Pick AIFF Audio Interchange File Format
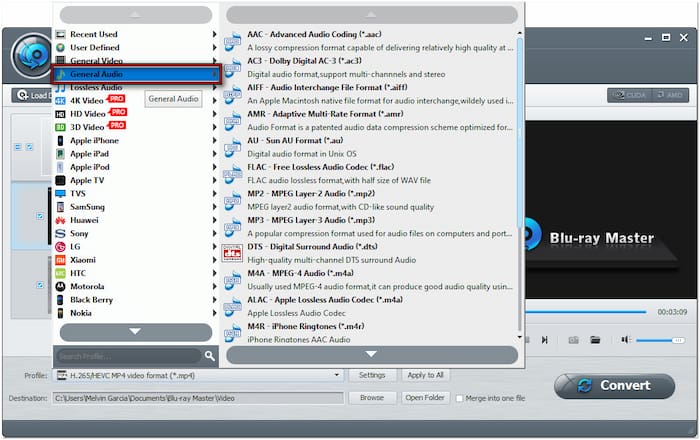 [x=371, y=94]
